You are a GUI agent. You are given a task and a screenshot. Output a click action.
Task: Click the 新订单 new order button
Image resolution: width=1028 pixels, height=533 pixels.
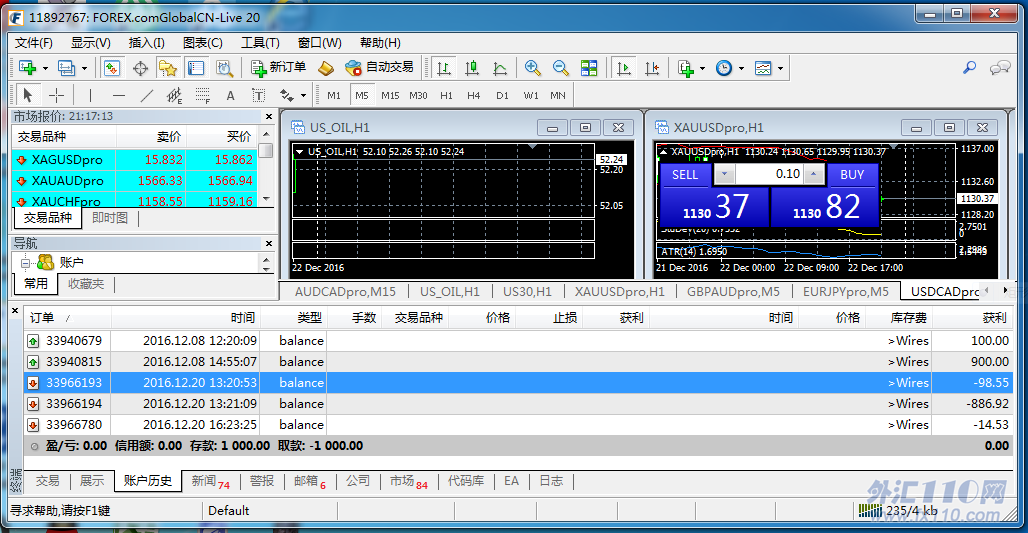click(279, 68)
